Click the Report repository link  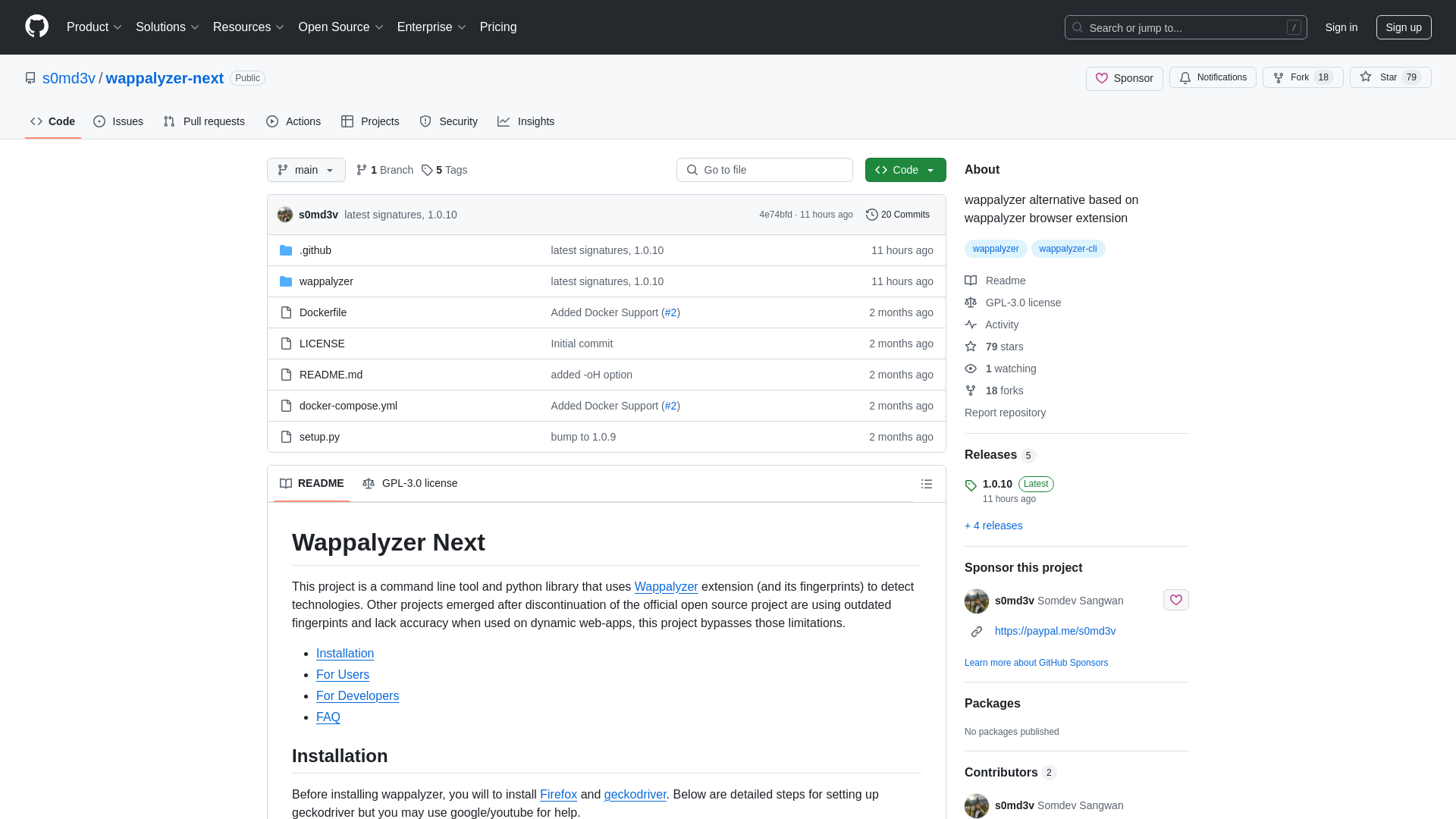click(x=1005, y=413)
